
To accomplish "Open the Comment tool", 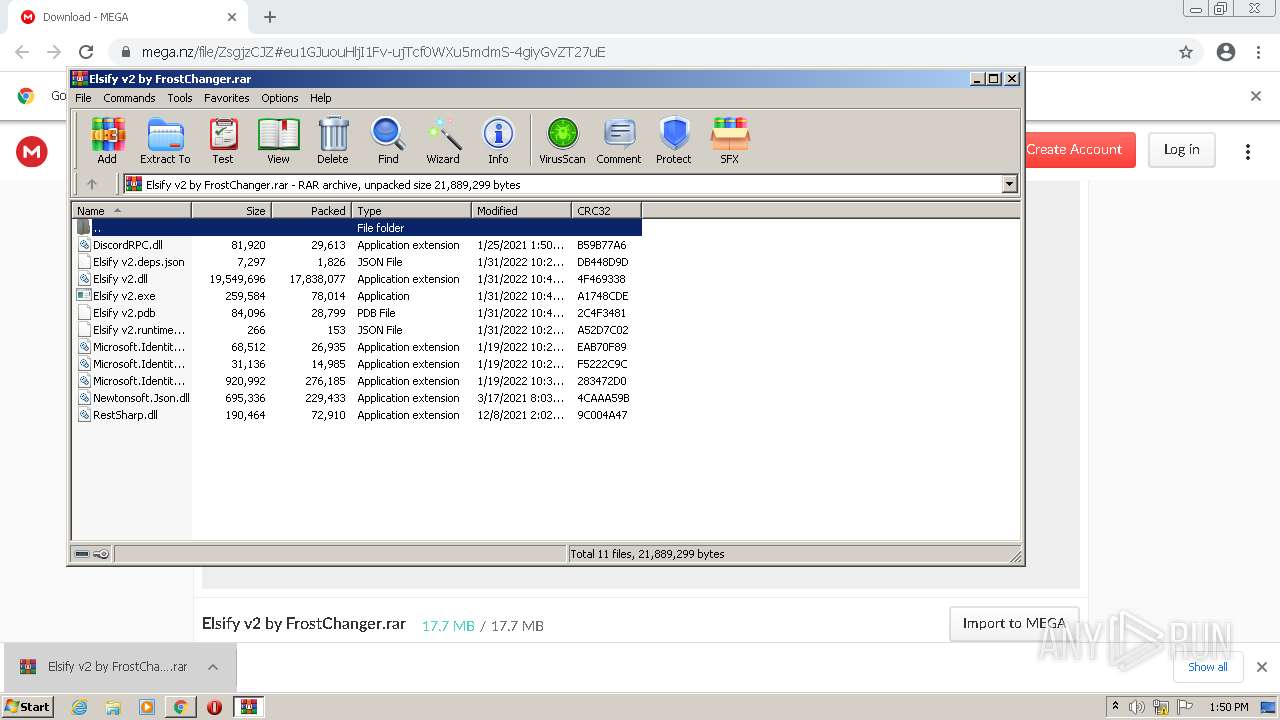I will point(619,140).
